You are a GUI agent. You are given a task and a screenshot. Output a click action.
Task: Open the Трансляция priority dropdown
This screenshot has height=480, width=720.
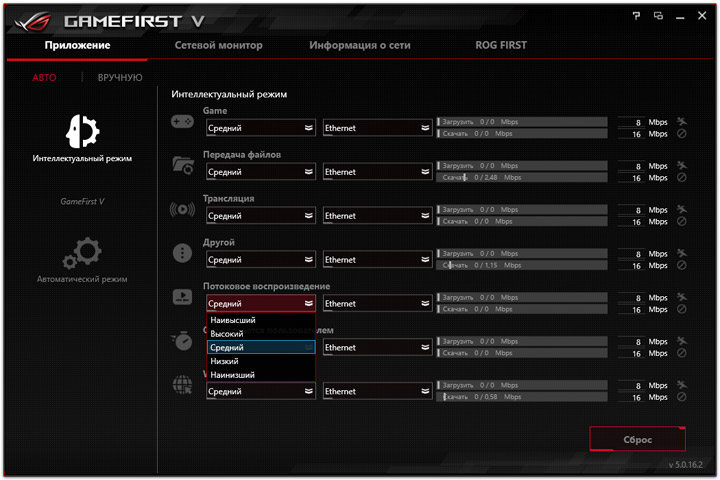pos(260,215)
